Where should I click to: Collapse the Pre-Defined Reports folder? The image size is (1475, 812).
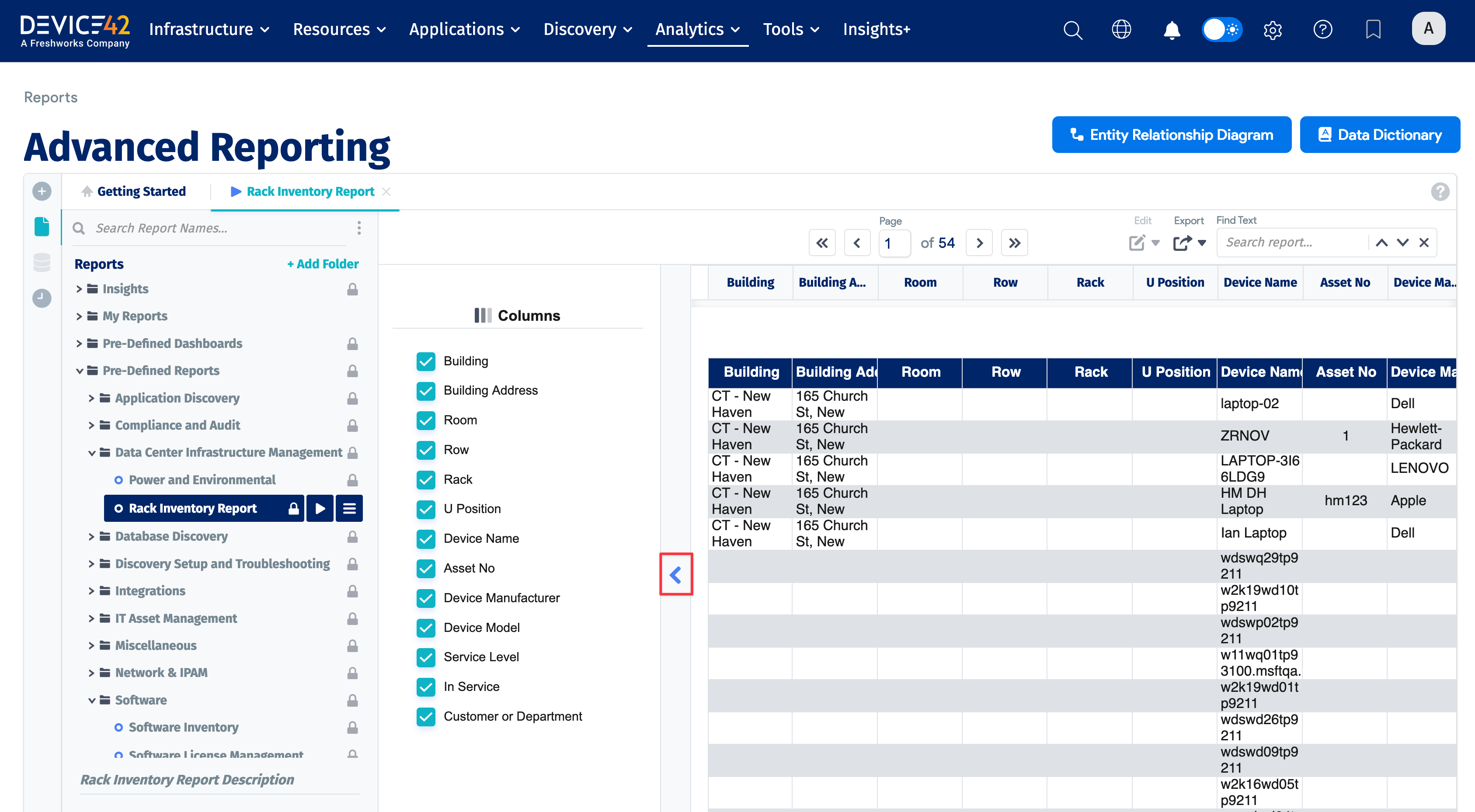(79, 371)
